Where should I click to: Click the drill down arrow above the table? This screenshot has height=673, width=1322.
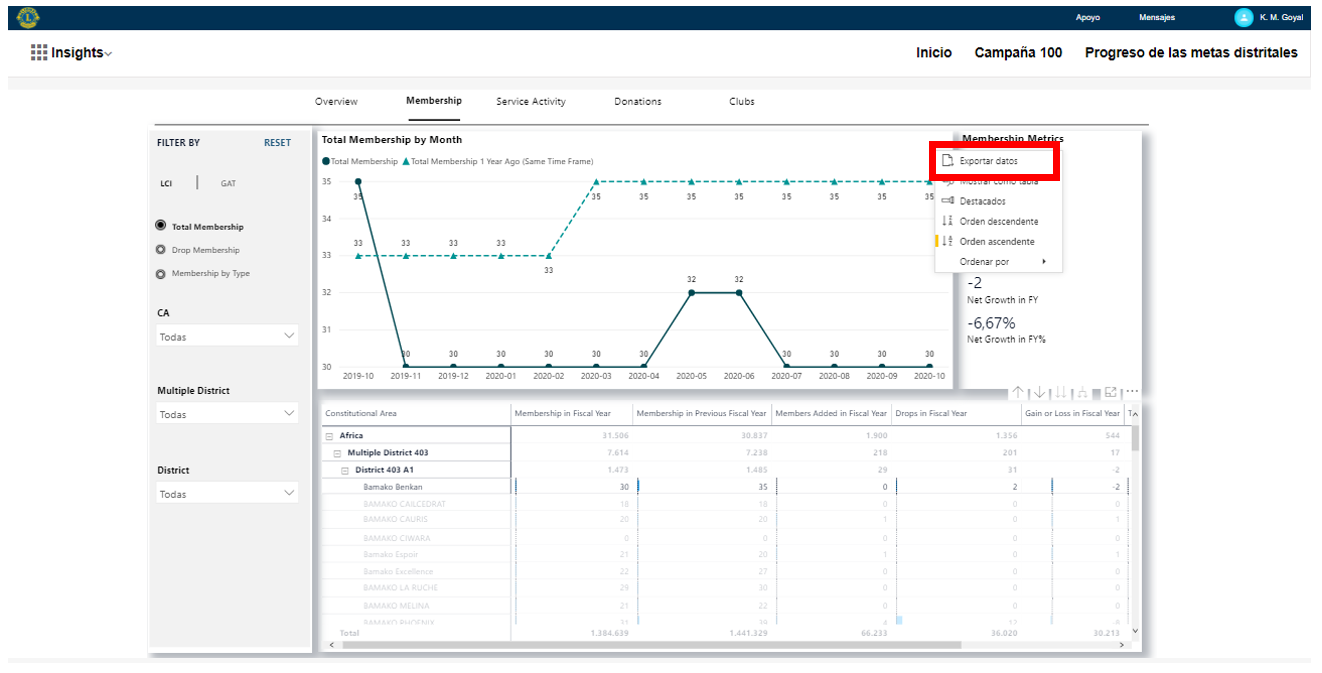coord(1038,391)
